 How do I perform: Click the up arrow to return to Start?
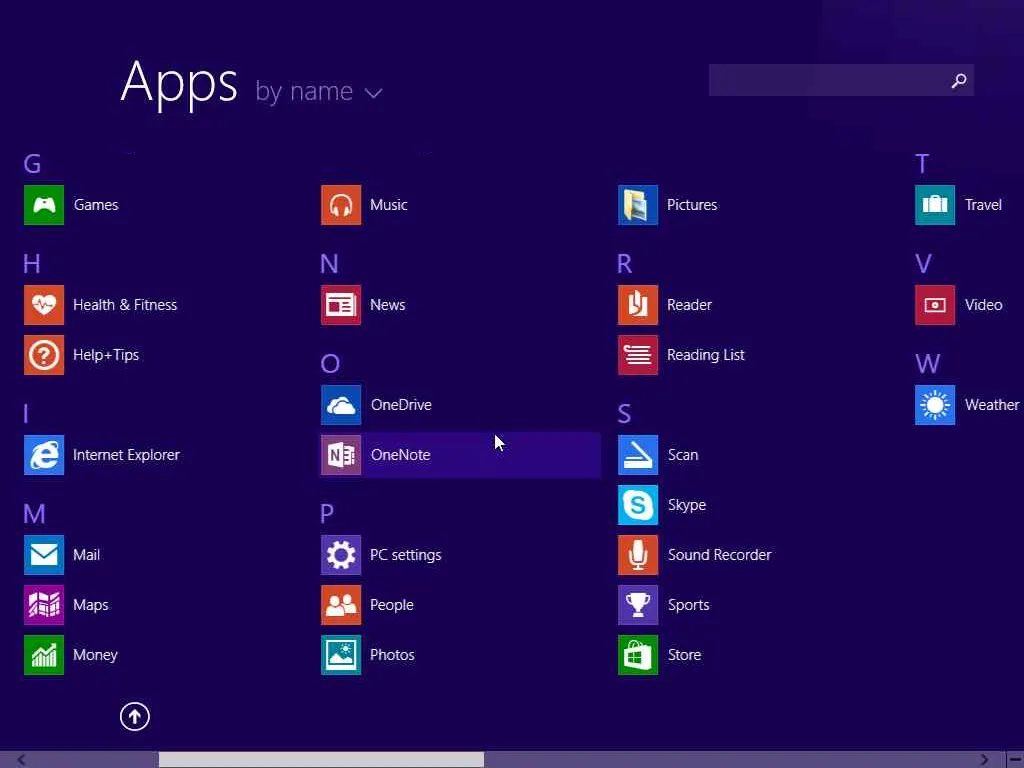pos(135,716)
